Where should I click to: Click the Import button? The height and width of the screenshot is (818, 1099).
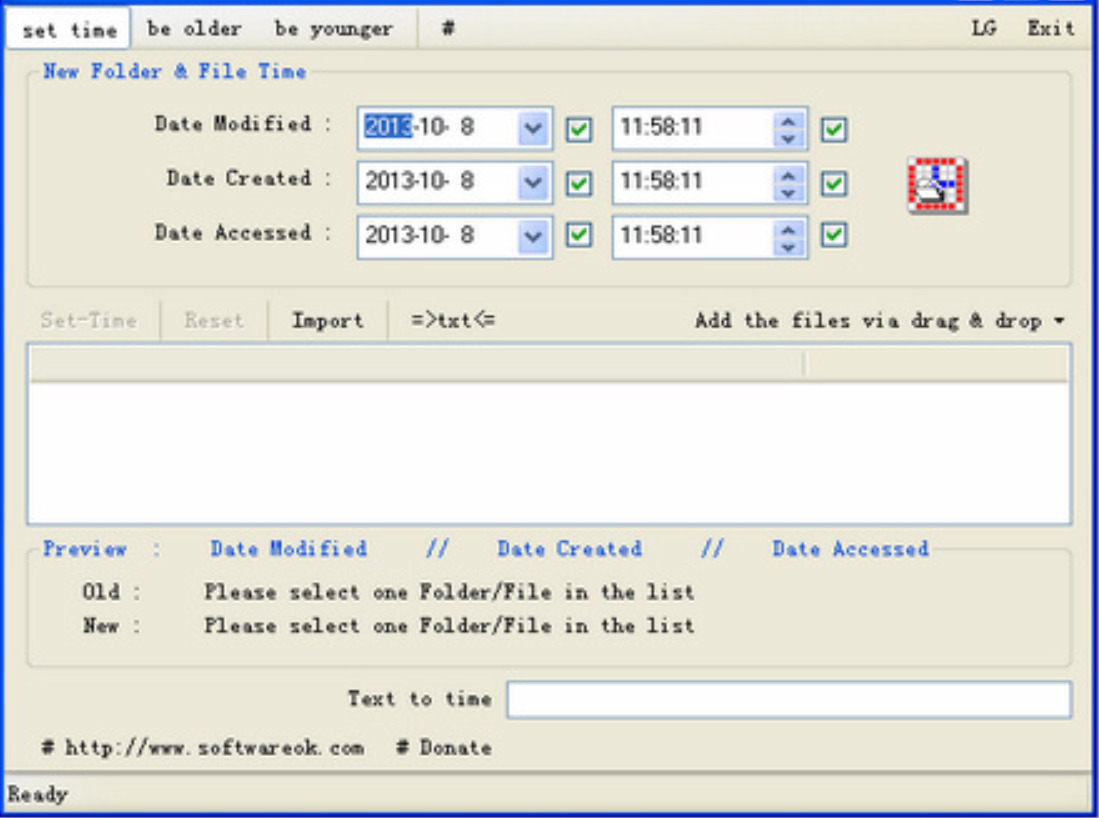[x=327, y=321]
